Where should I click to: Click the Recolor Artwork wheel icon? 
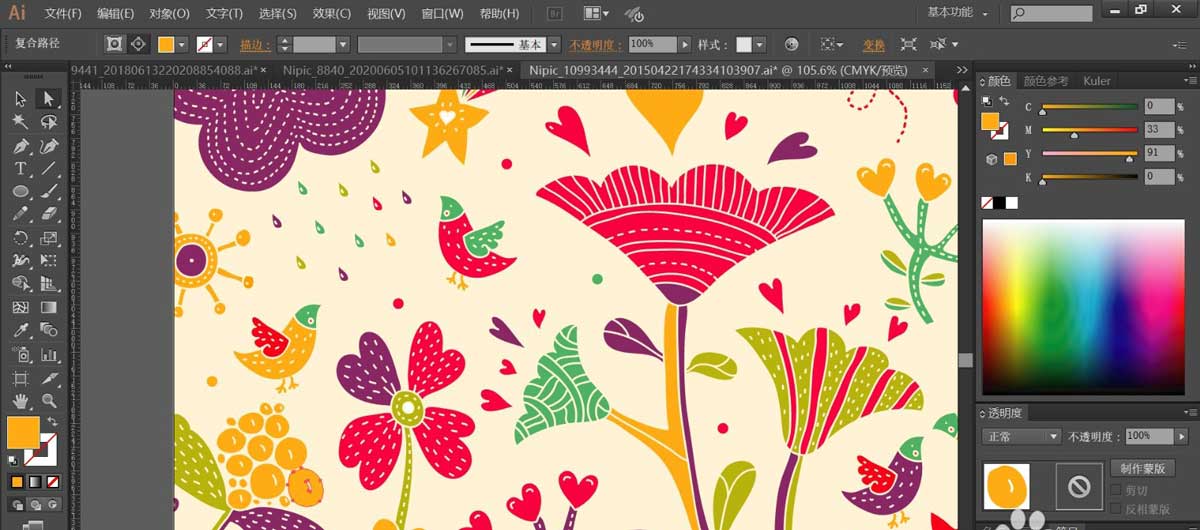792,44
